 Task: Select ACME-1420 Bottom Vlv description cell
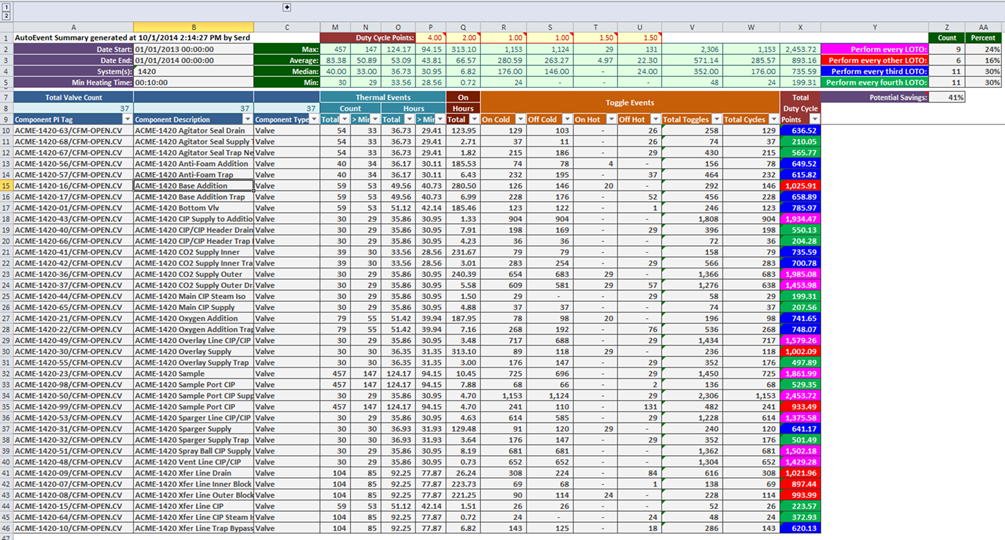(194, 208)
